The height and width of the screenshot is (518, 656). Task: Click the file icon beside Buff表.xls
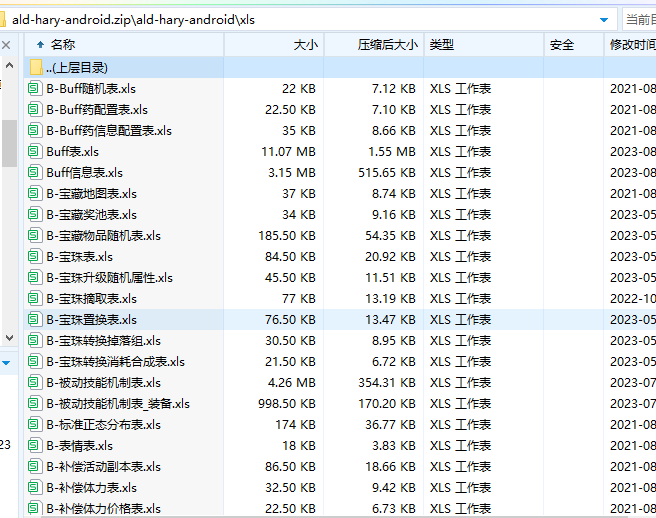[x=36, y=151]
